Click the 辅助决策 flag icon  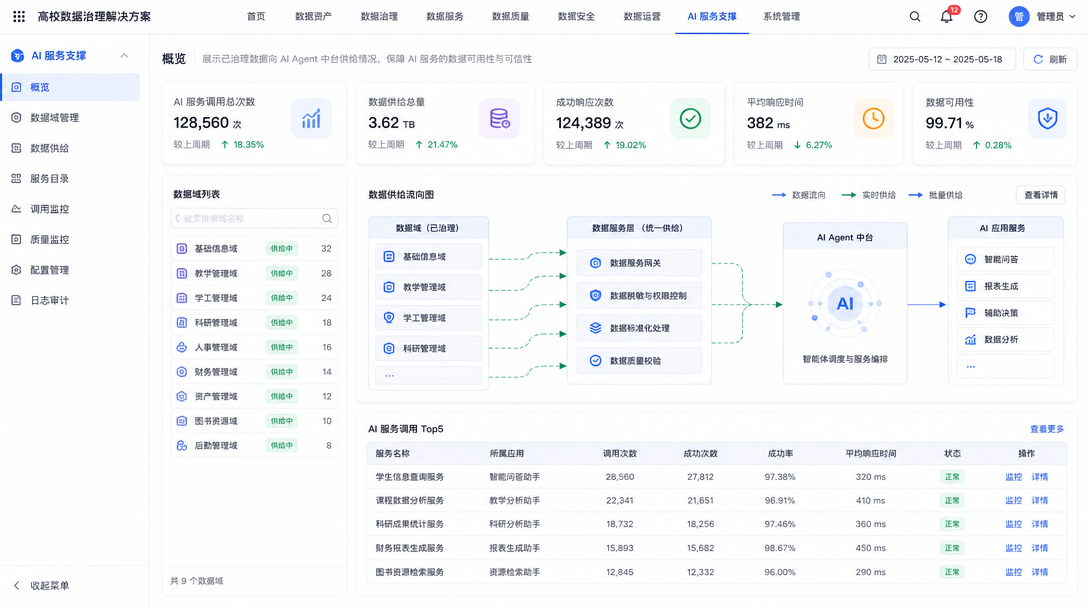point(970,312)
